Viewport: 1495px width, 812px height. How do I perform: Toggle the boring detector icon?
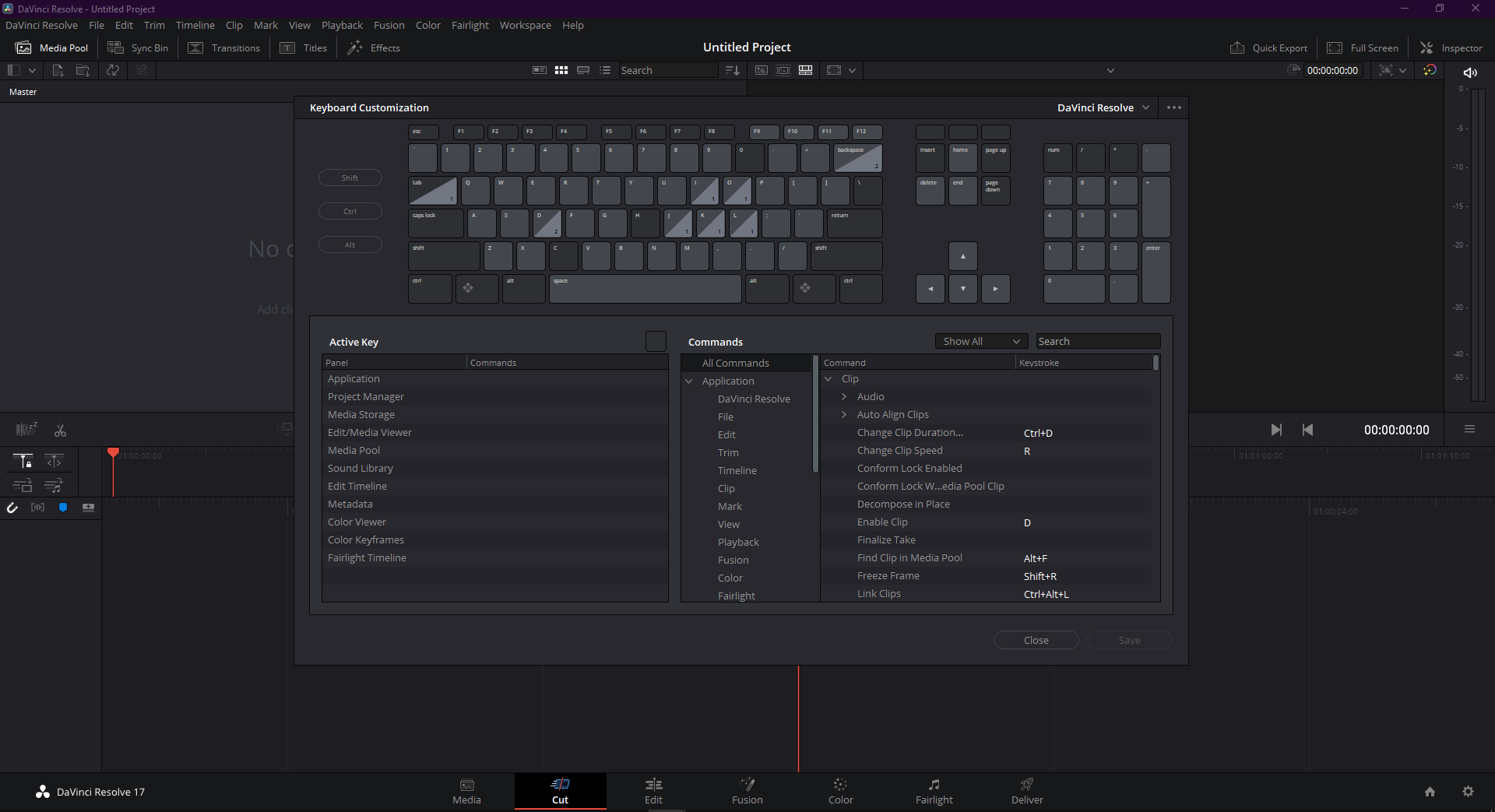pyautogui.click(x=26, y=429)
